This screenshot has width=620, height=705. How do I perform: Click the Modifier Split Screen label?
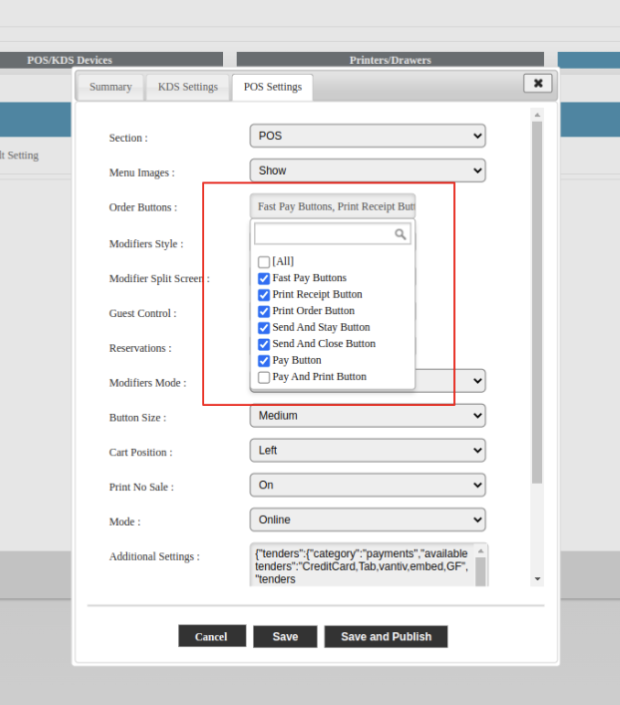(x=159, y=279)
